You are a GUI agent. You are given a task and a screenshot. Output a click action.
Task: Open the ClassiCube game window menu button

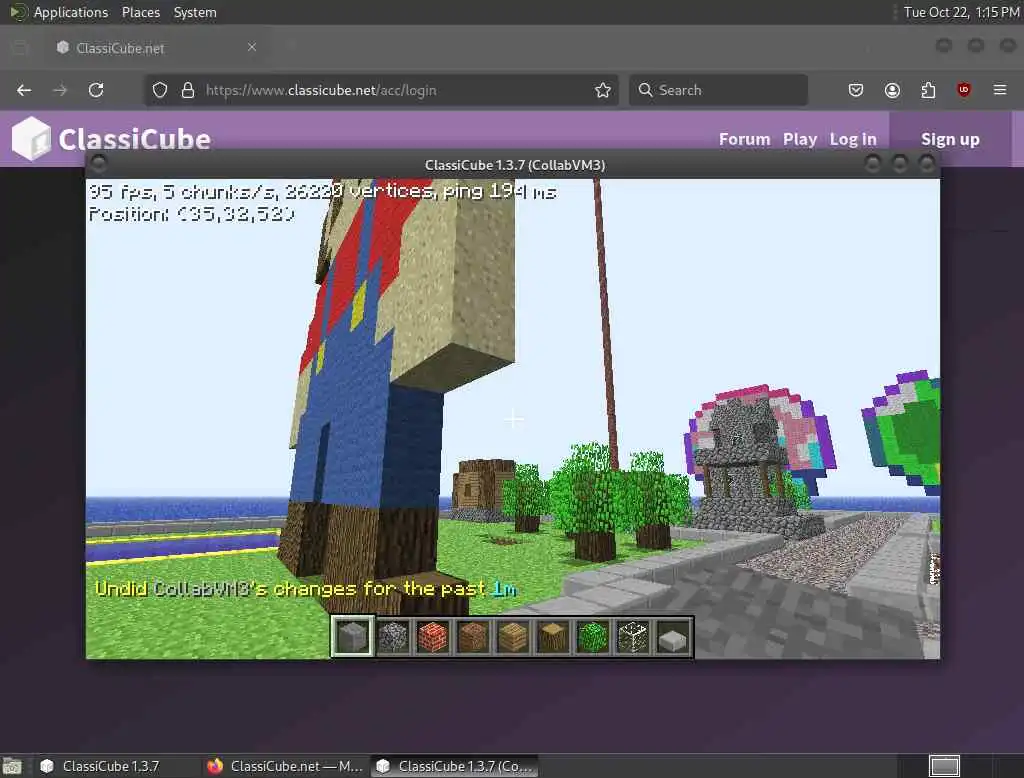point(99,164)
